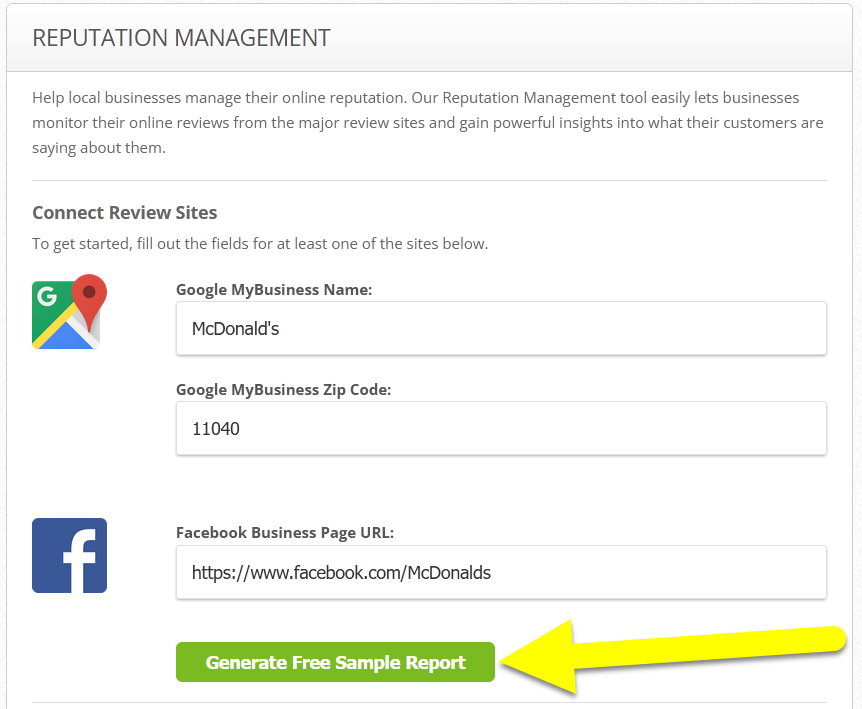
Task: Click the Google Maps icon
Action: tap(69, 312)
